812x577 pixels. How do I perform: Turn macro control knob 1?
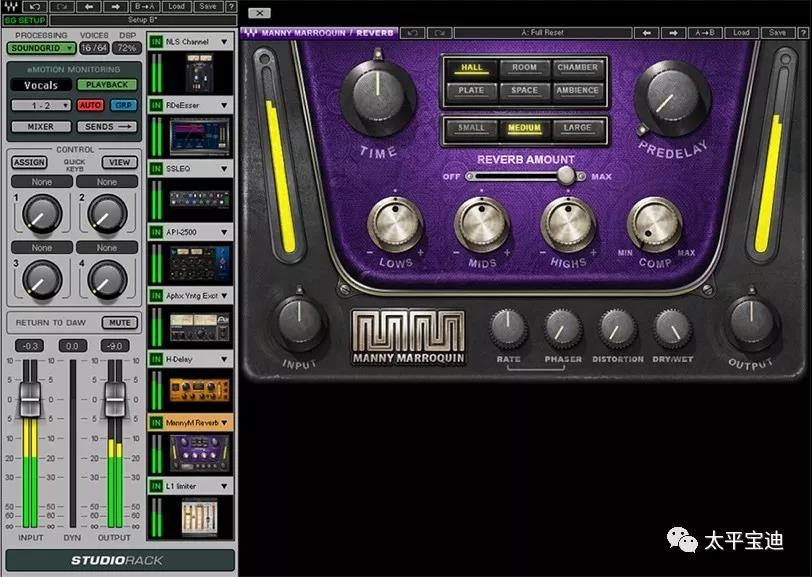pyautogui.click(x=41, y=213)
